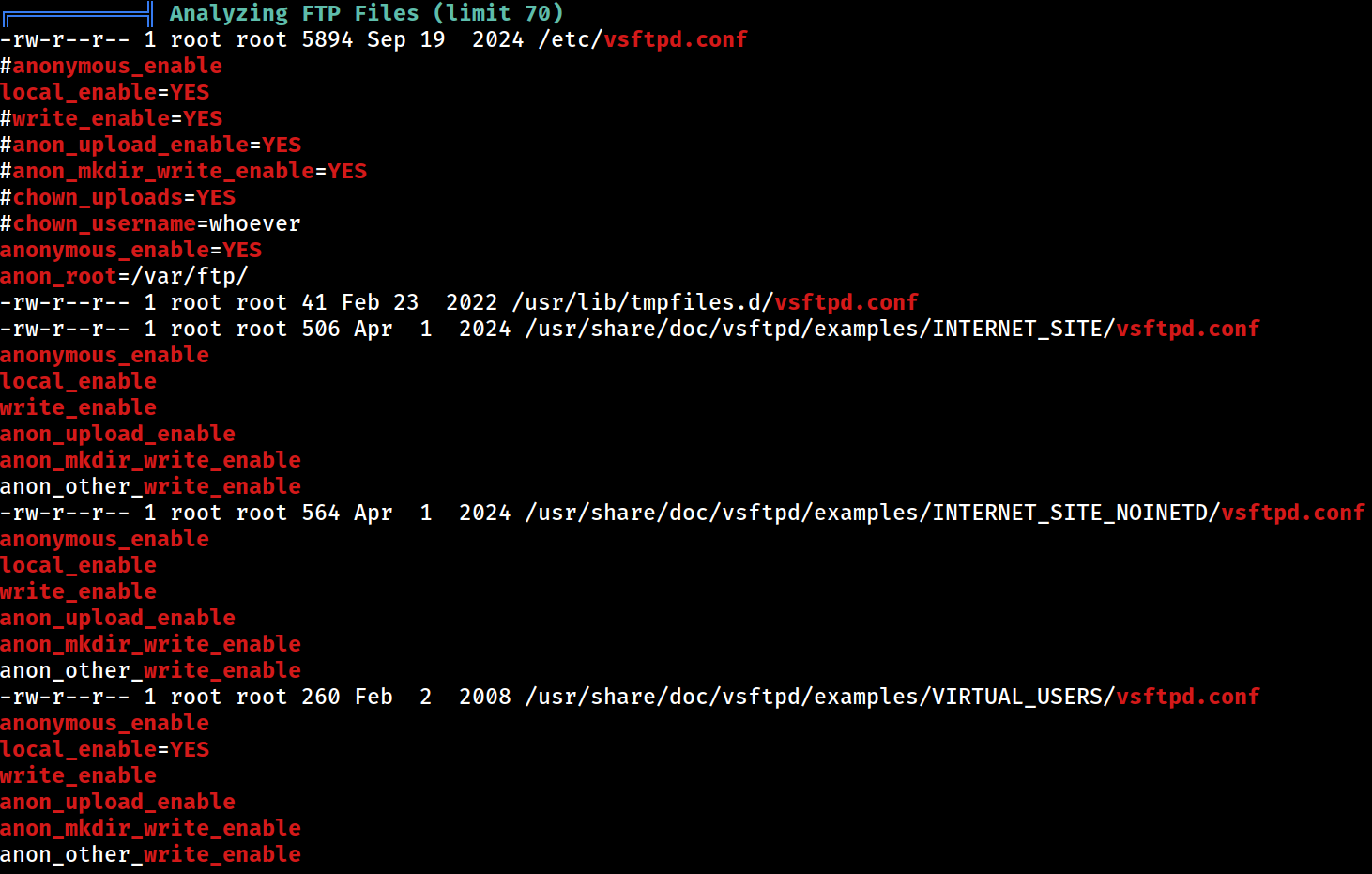Click the INTERNET_SITE/vsftpd.conf file path
This screenshot has height=874, width=1372.
pos(892,329)
